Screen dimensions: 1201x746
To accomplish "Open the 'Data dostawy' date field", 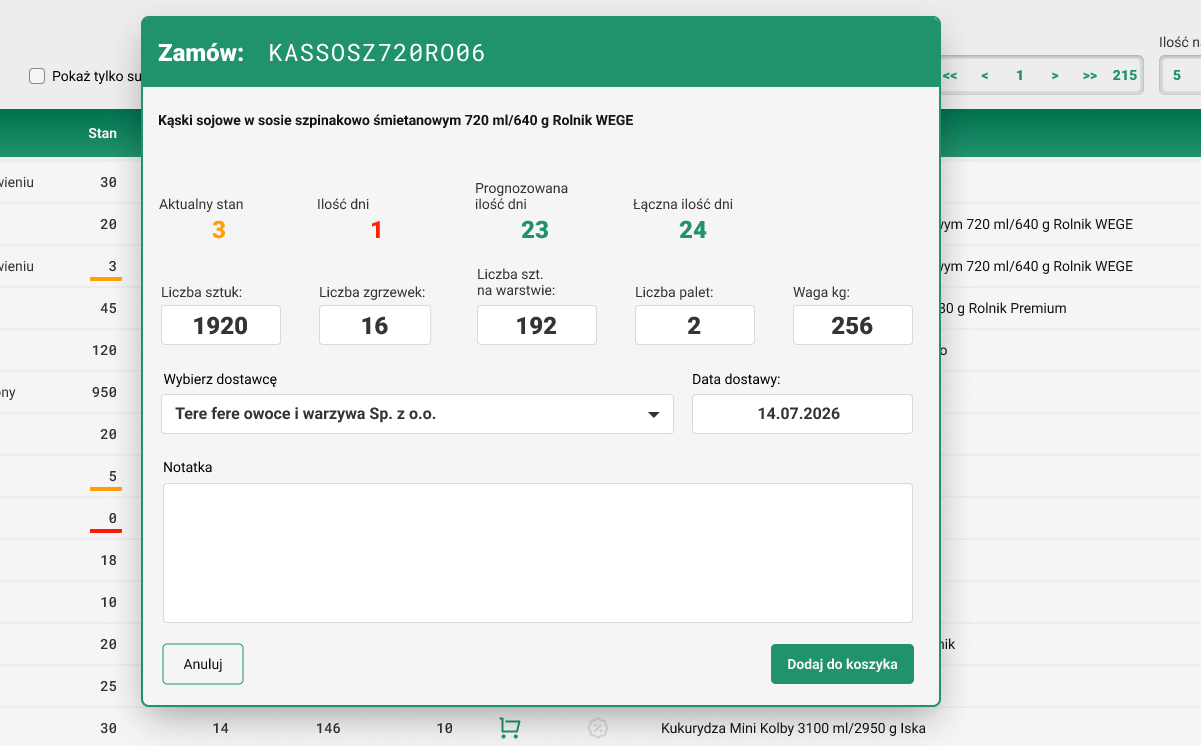I will tap(802, 414).
